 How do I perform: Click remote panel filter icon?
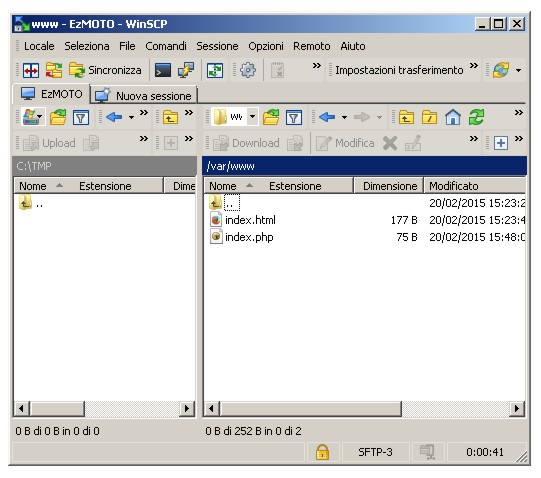(x=294, y=117)
